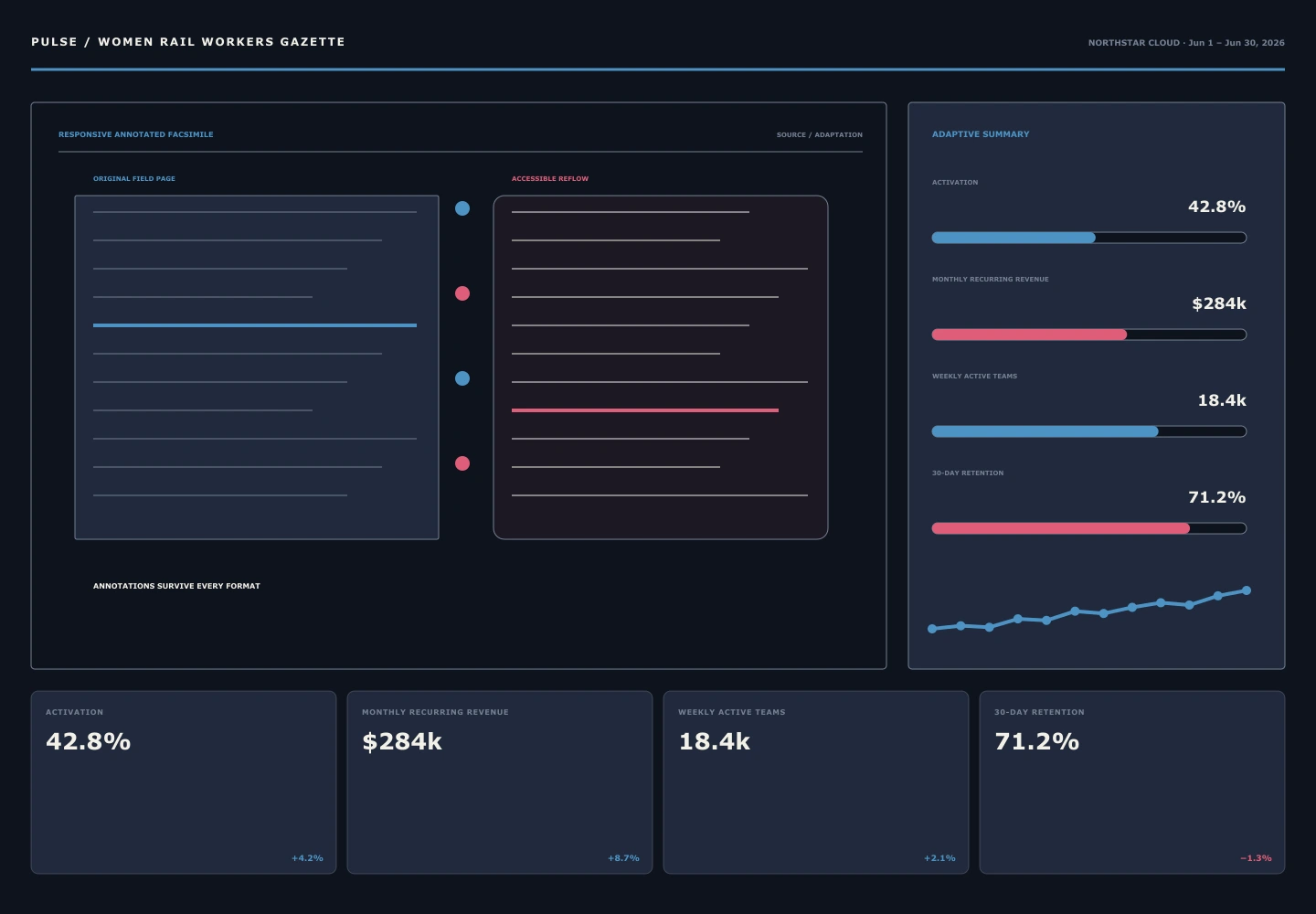Click the "ANNOTATIONS SURVIVE EVERY FORMAT" caption
This screenshot has height=914, width=1316.
pos(176,586)
